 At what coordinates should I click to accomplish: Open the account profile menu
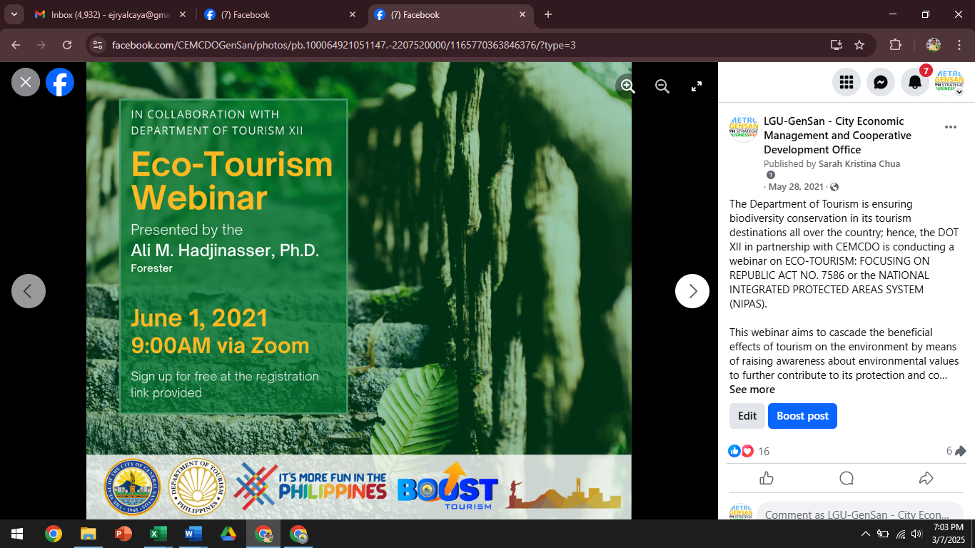[x=949, y=82]
